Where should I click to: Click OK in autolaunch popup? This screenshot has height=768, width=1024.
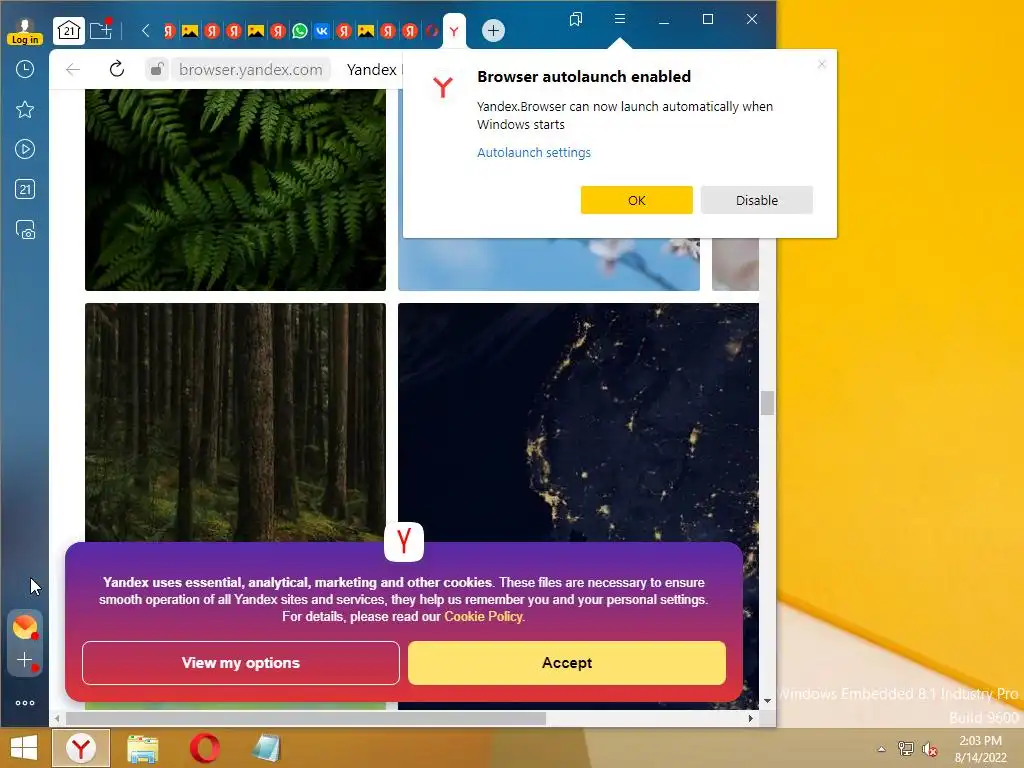(637, 200)
